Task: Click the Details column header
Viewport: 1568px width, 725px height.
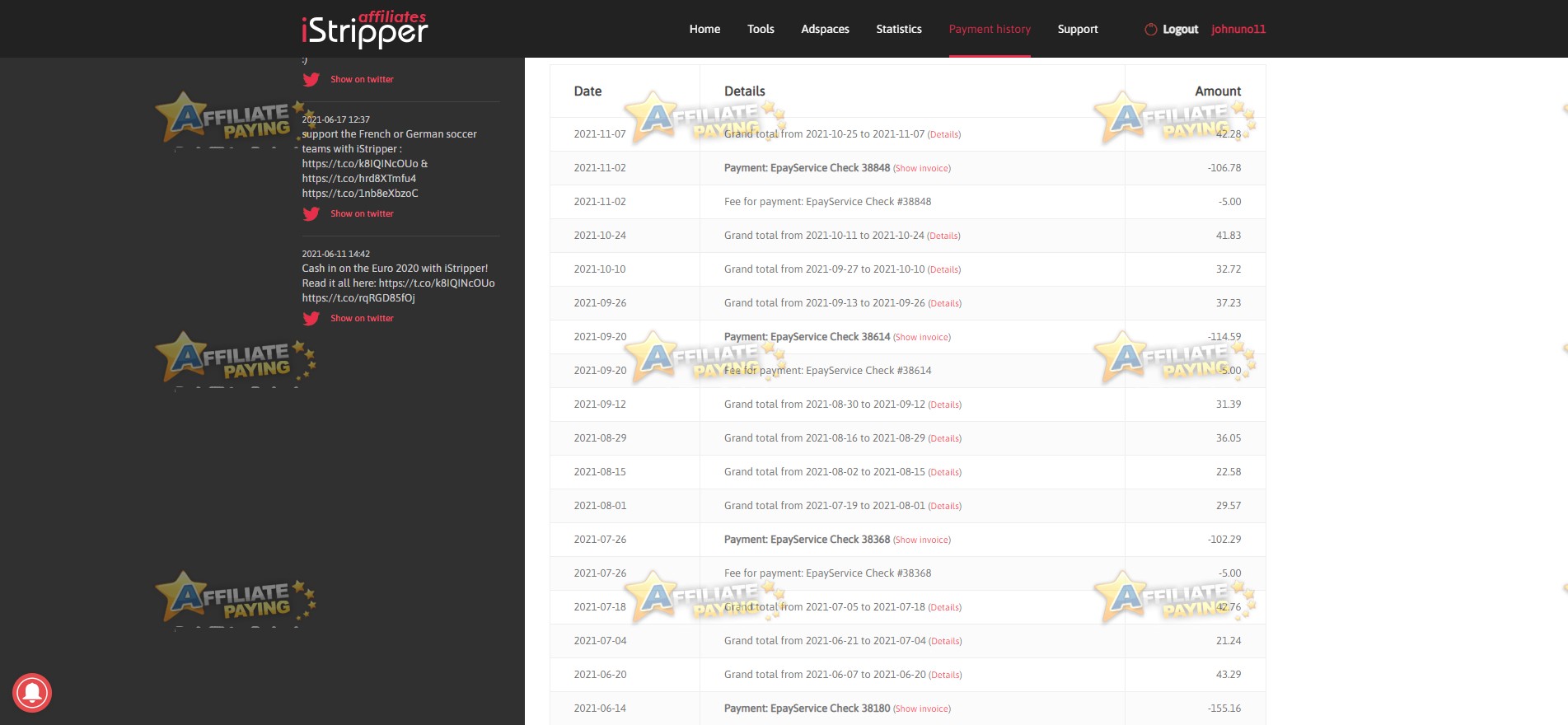Action: [745, 91]
